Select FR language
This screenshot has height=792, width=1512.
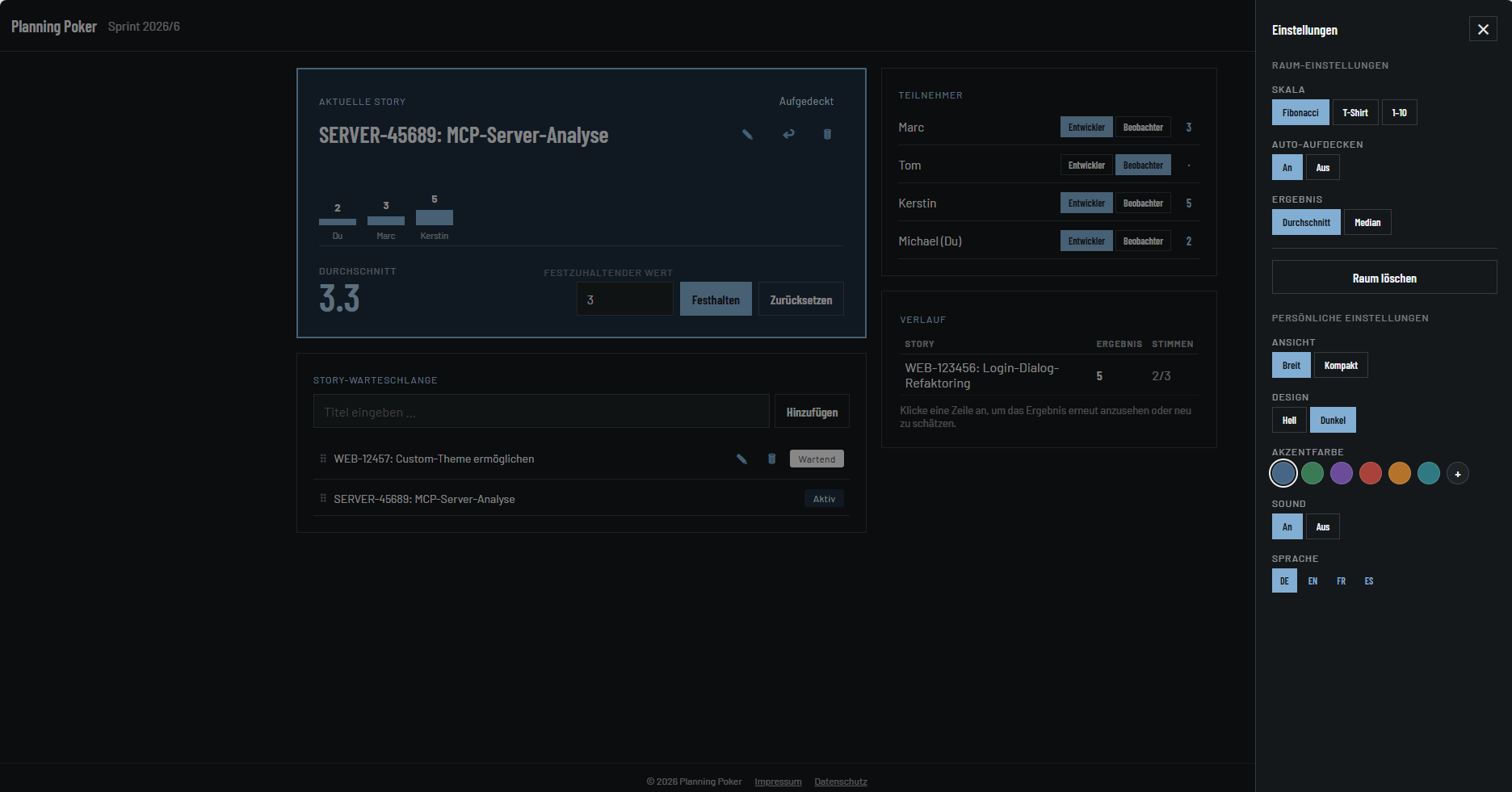point(1341,580)
